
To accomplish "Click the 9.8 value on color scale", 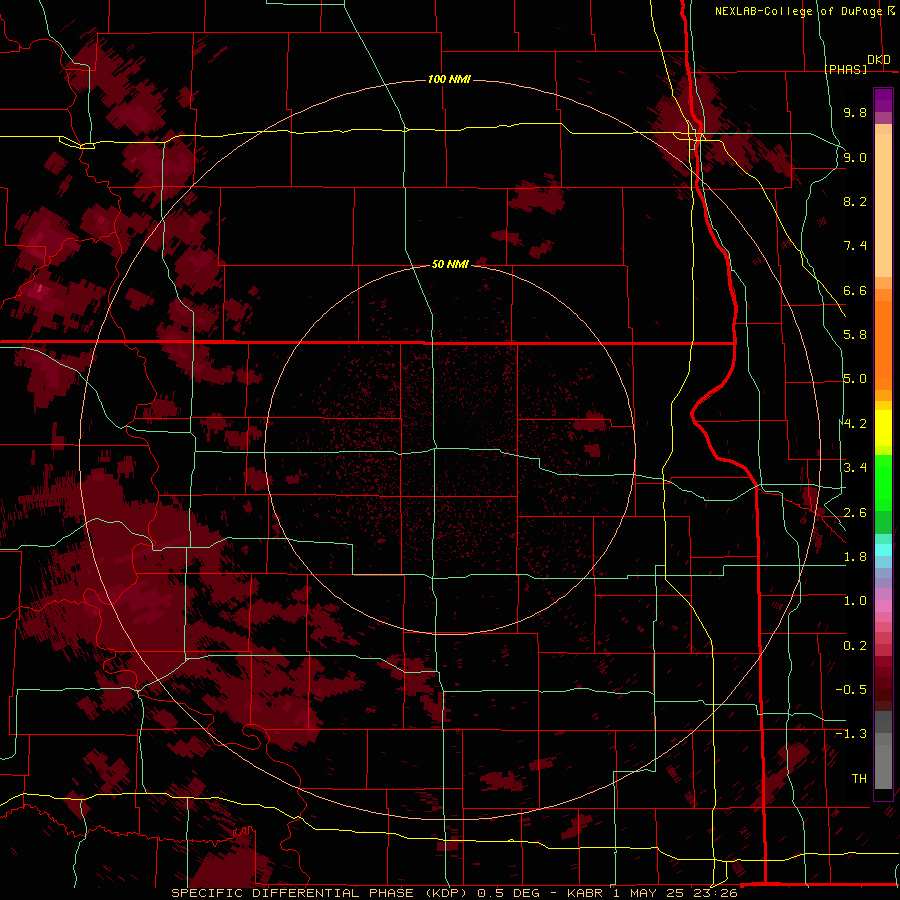I will point(855,112).
